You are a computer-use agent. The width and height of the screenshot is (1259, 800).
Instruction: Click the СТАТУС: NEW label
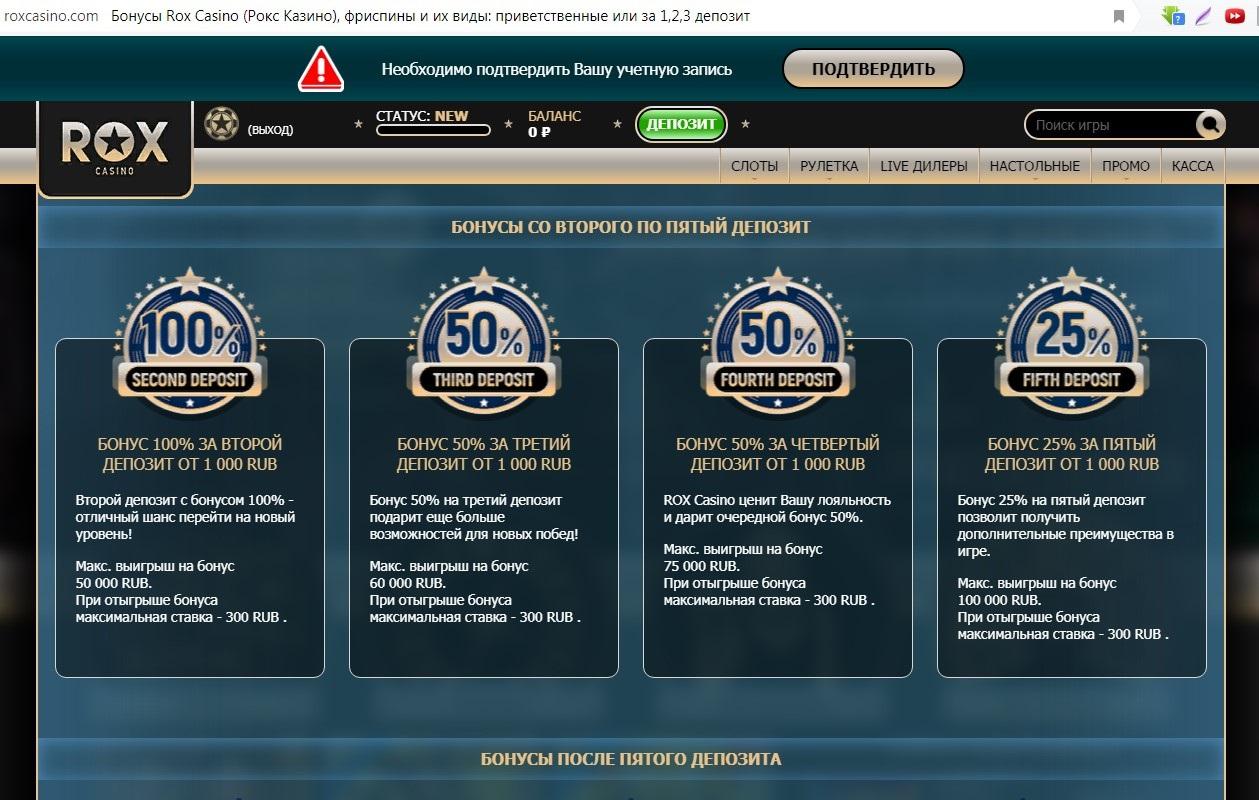point(422,116)
